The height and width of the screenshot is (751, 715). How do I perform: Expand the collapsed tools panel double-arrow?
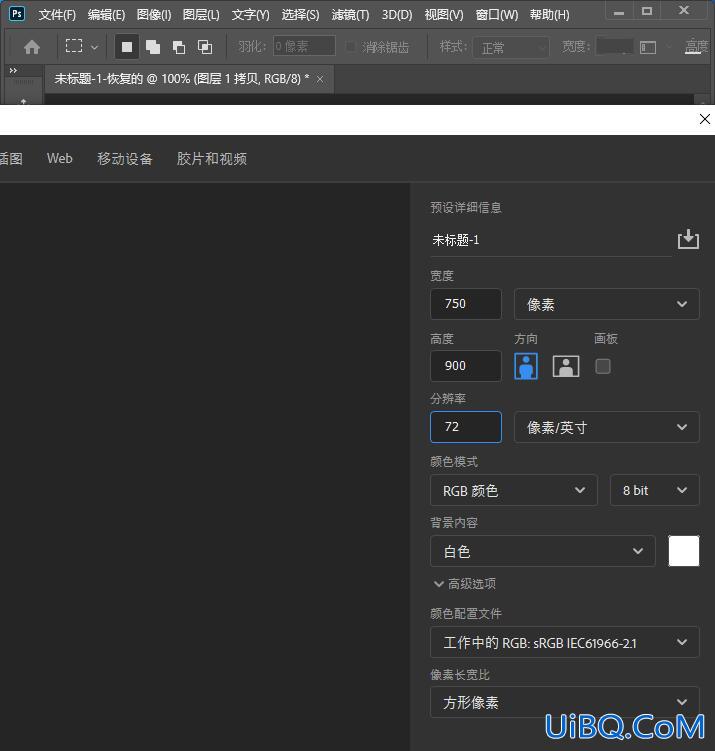(x=13, y=70)
